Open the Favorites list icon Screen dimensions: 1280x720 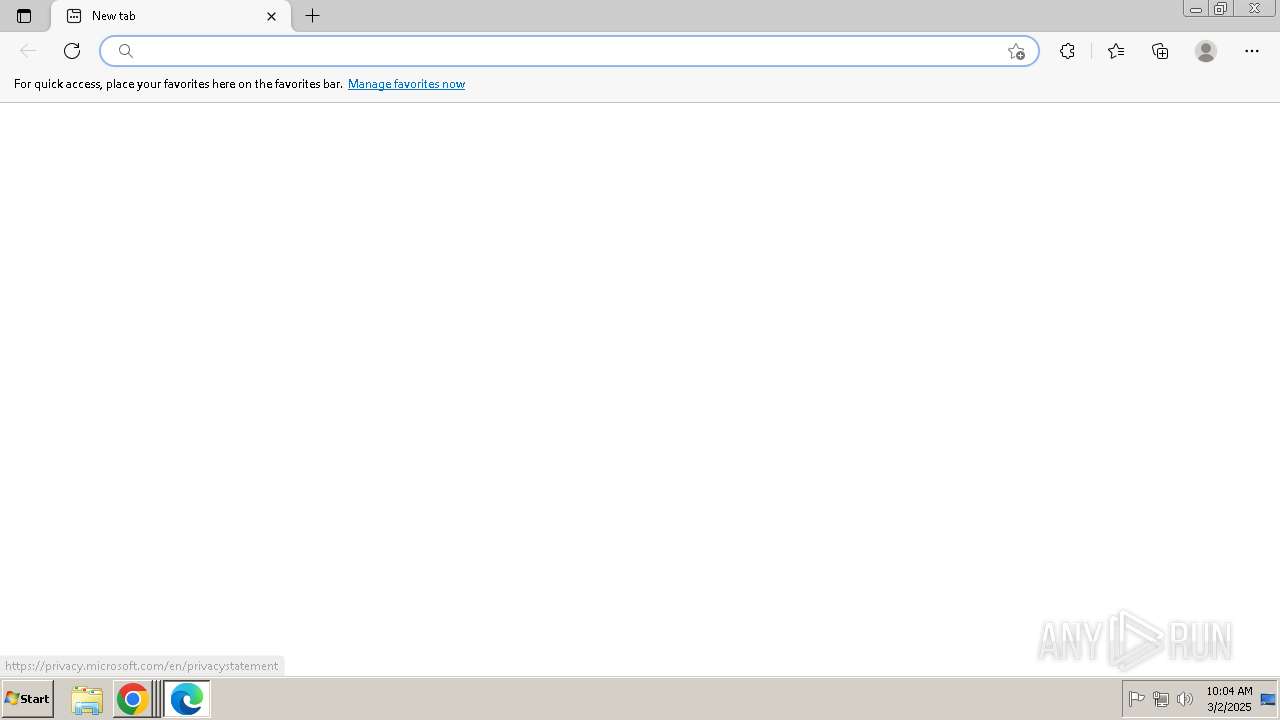click(x=1116, y=51)
